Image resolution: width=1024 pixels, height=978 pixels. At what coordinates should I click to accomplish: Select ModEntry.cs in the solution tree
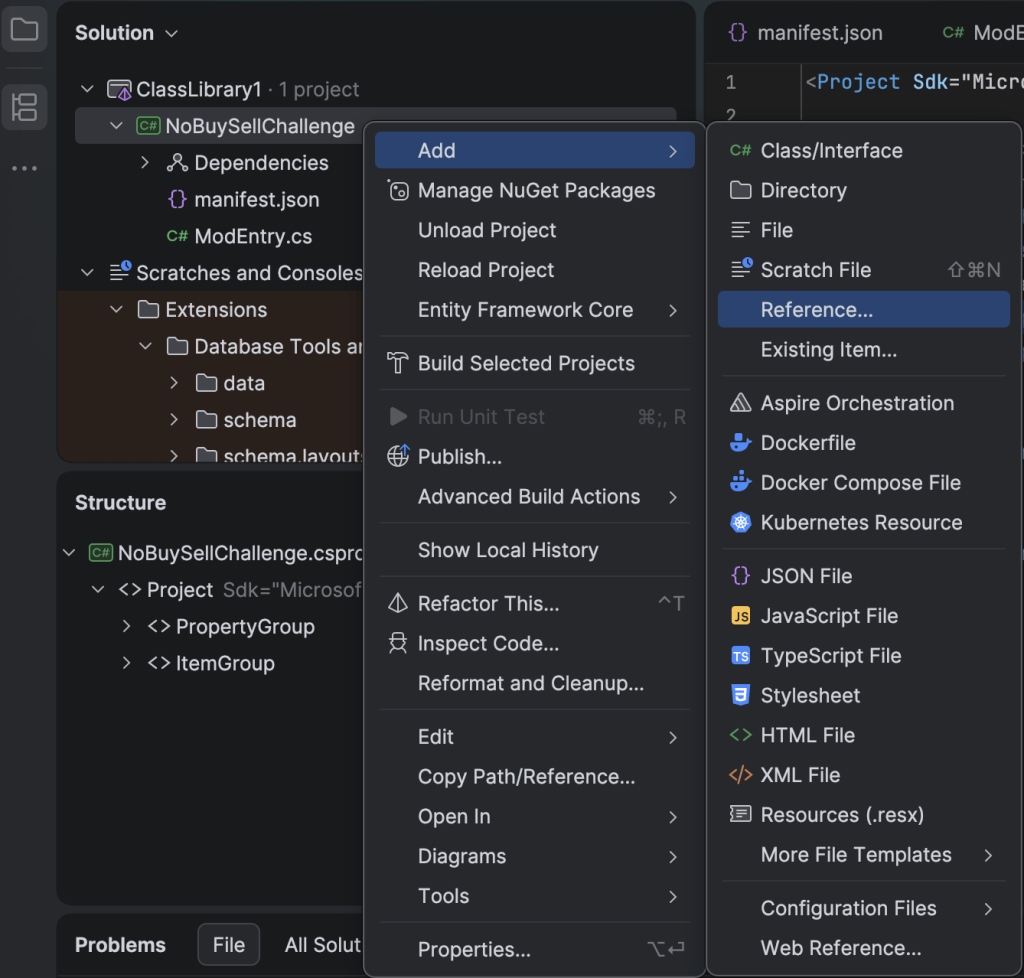tap(252, 237)
